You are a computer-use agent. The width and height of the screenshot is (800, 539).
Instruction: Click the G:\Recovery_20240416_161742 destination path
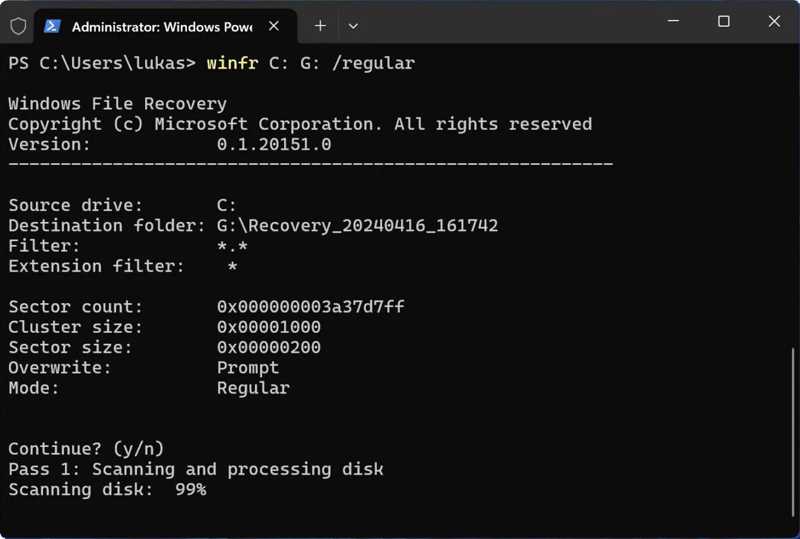coord(357,226)
